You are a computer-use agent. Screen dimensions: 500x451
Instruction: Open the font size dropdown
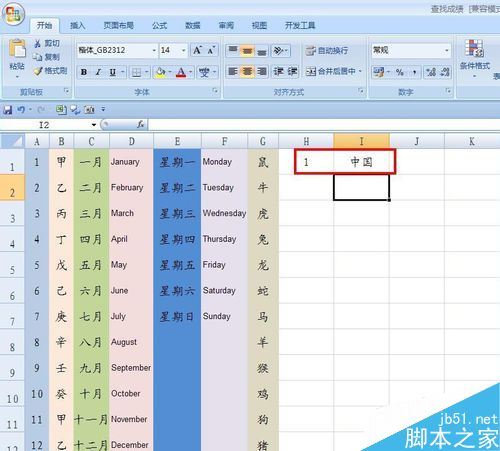point(183,51)
